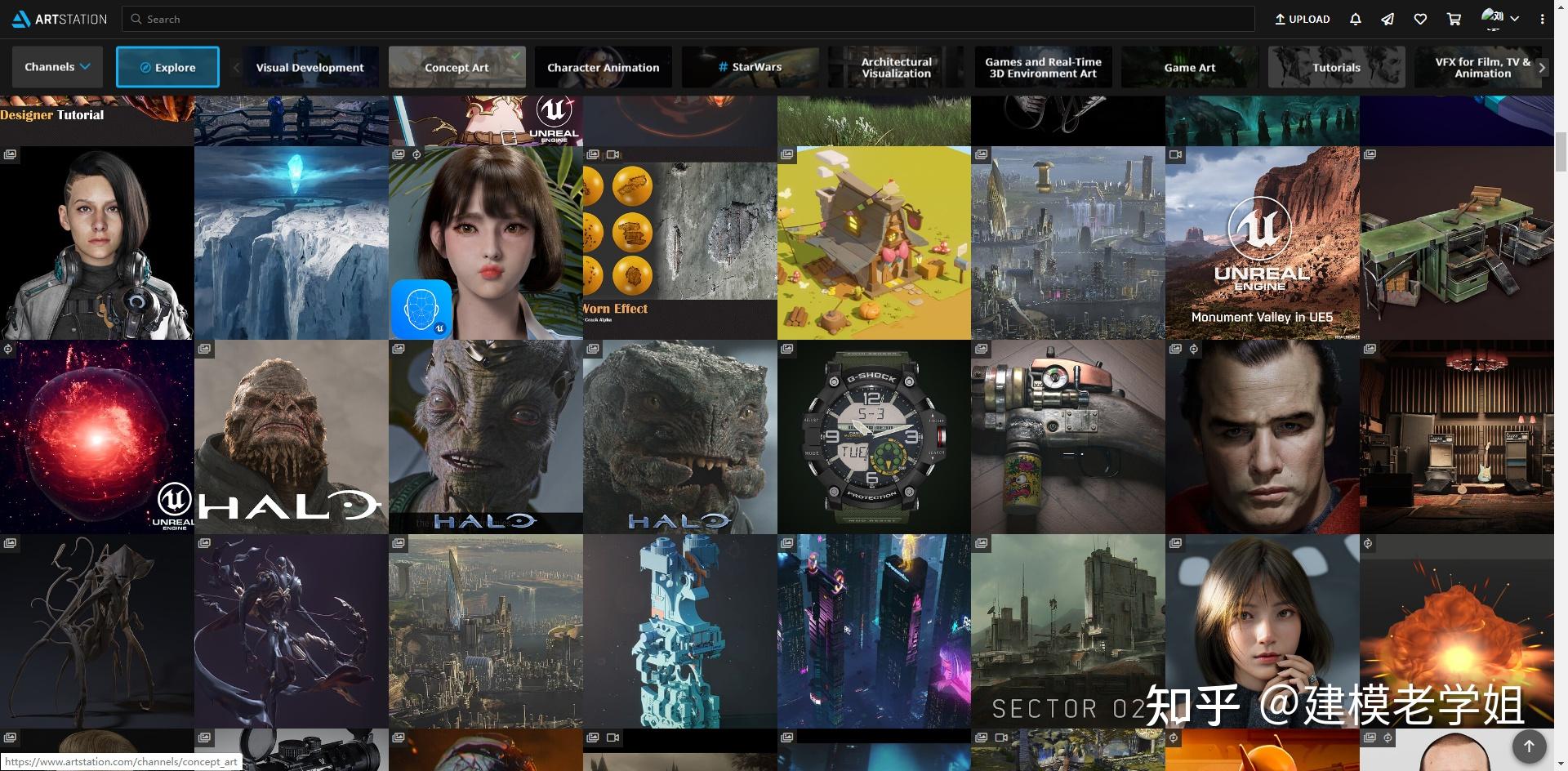The width and height of the screenshot is (1568, 771).
Task: Open the futuristic city aerial view artwork
Action: click(485, 631)
